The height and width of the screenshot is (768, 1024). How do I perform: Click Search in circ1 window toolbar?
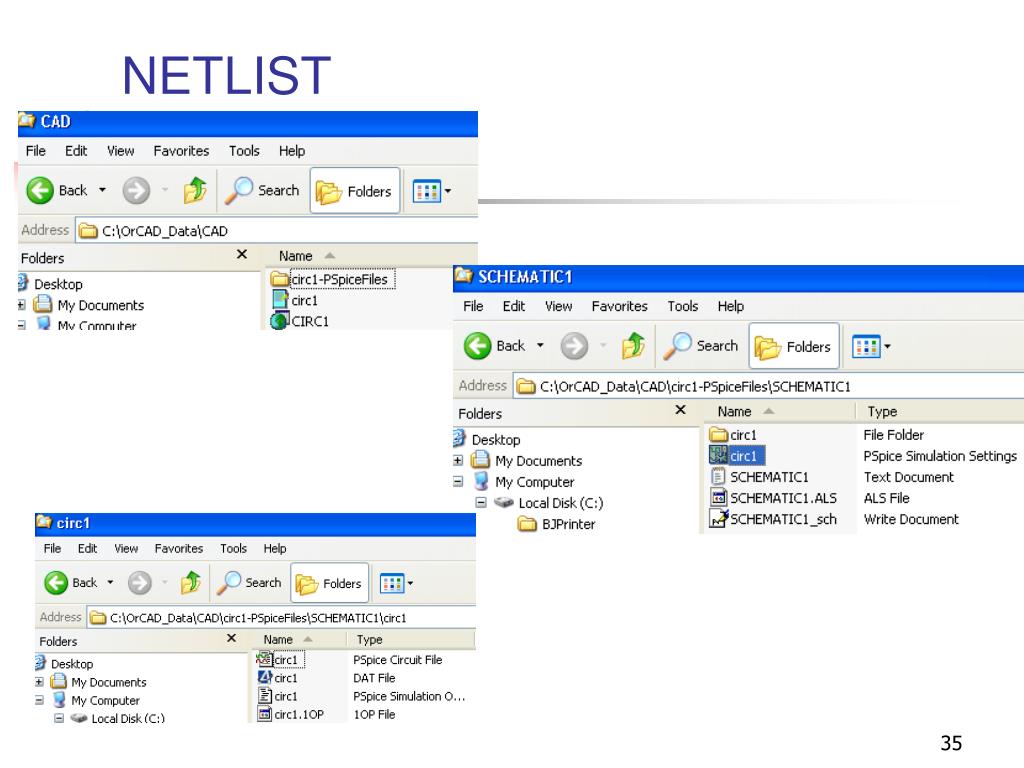click(249, 583)
